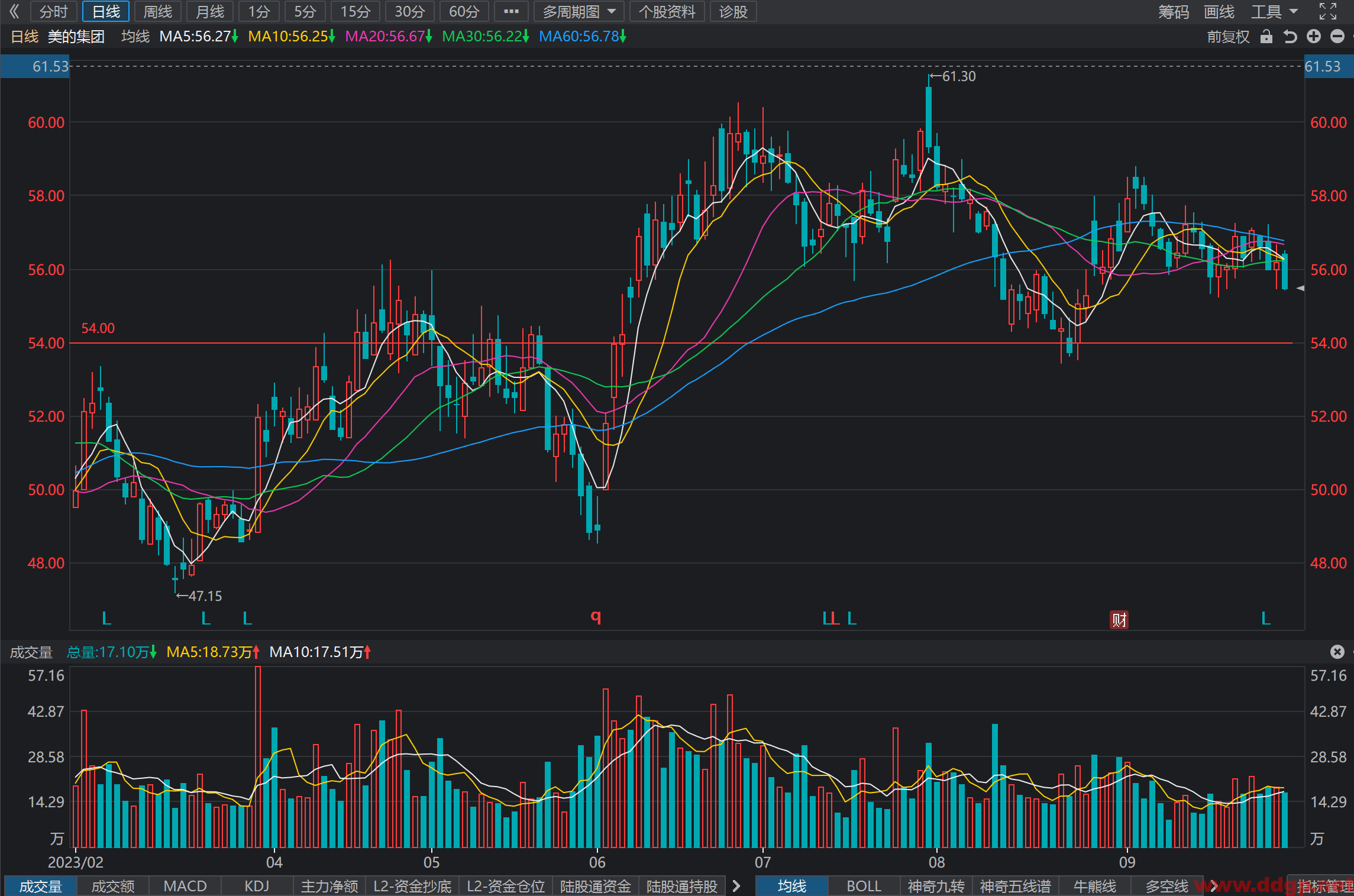Go back with the double chevron icon
1354x896 pixels.
click(x=14, y=11)
